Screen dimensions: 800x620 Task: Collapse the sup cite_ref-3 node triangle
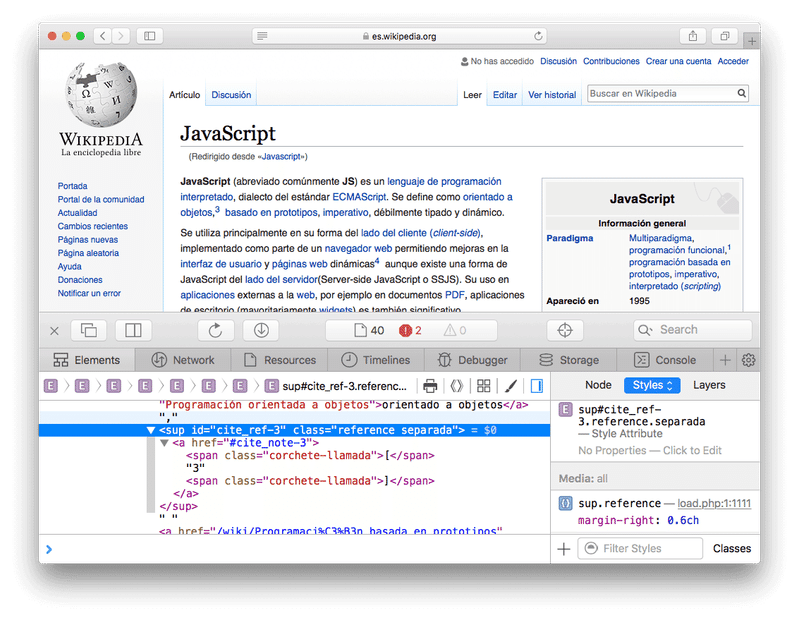point(151,430)
